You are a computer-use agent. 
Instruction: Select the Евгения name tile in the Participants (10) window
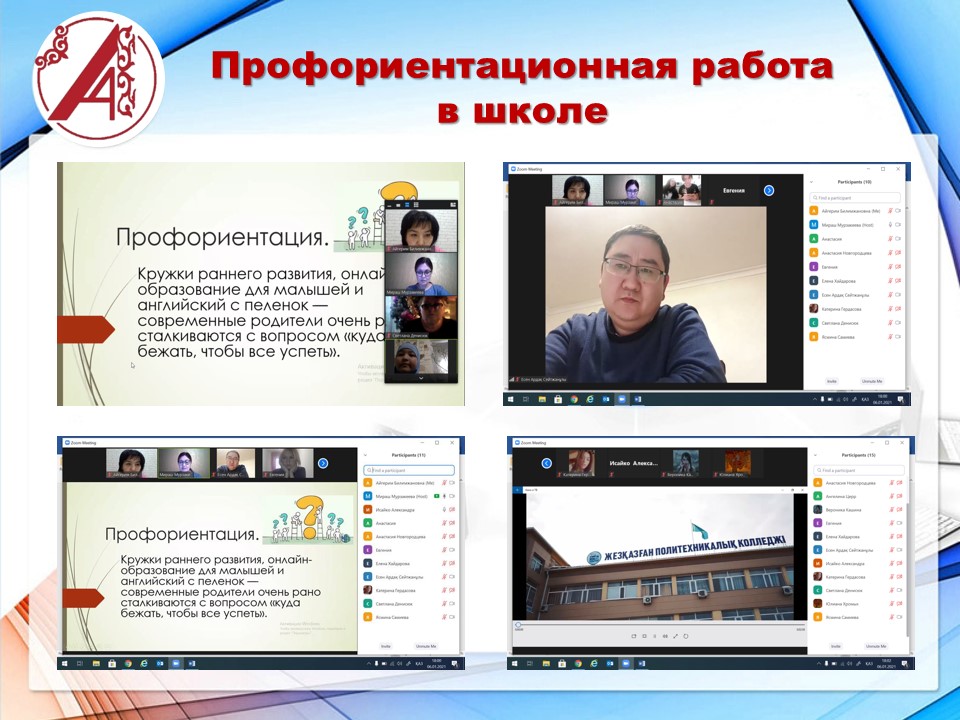pyautogui.click(x=733, y=190)
